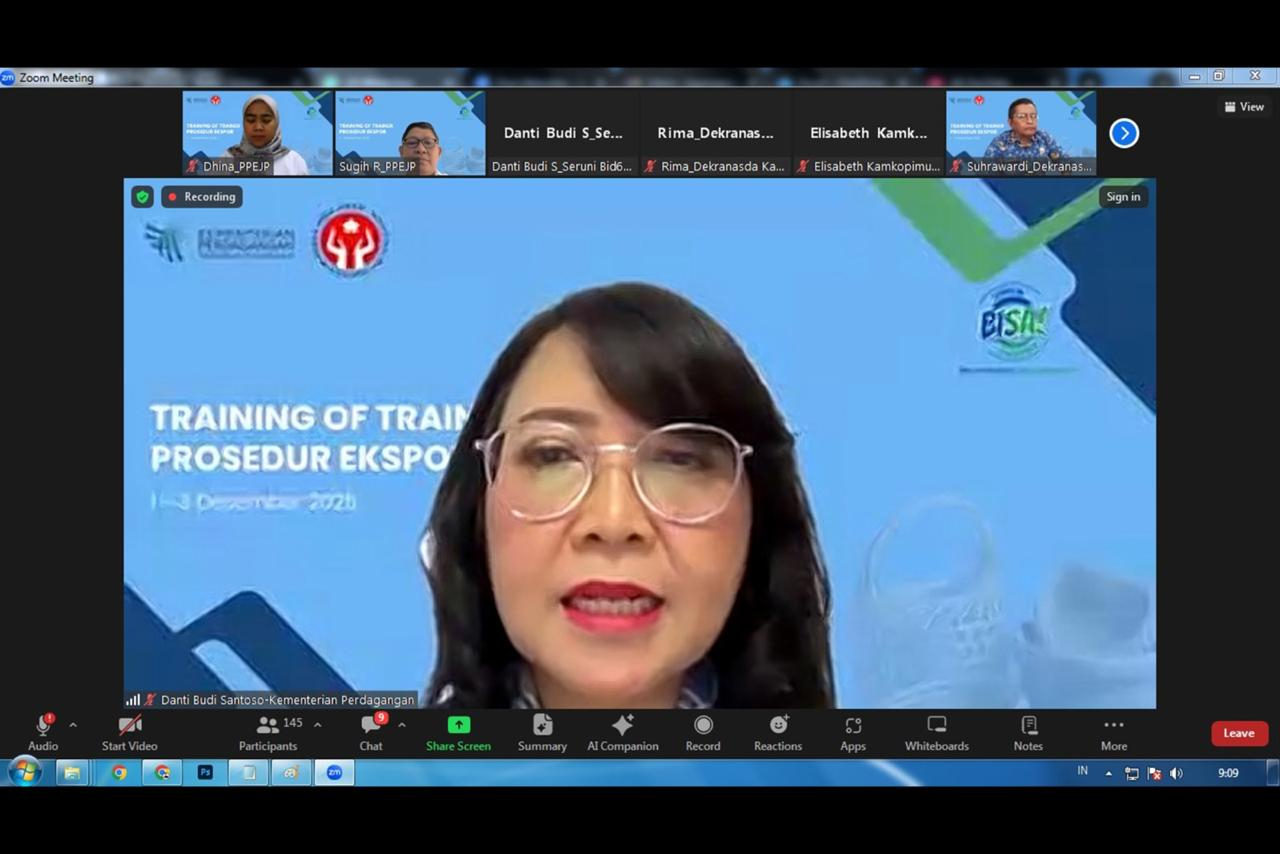Open the More options menu

pos(1113,733)
